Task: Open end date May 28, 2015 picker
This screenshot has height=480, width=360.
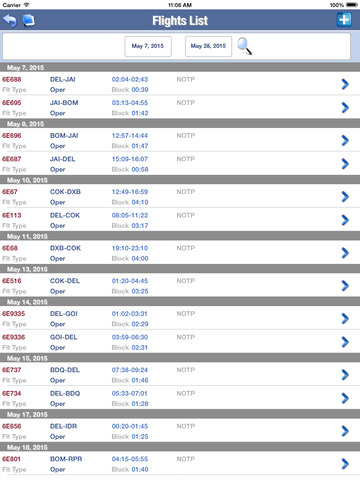Action: click(x=208, y=46)
